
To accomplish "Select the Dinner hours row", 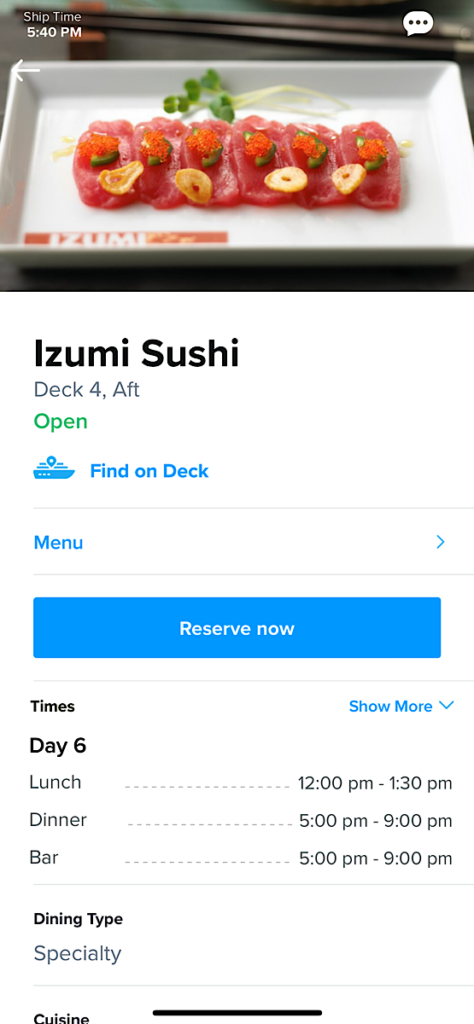I will (241, 820).
